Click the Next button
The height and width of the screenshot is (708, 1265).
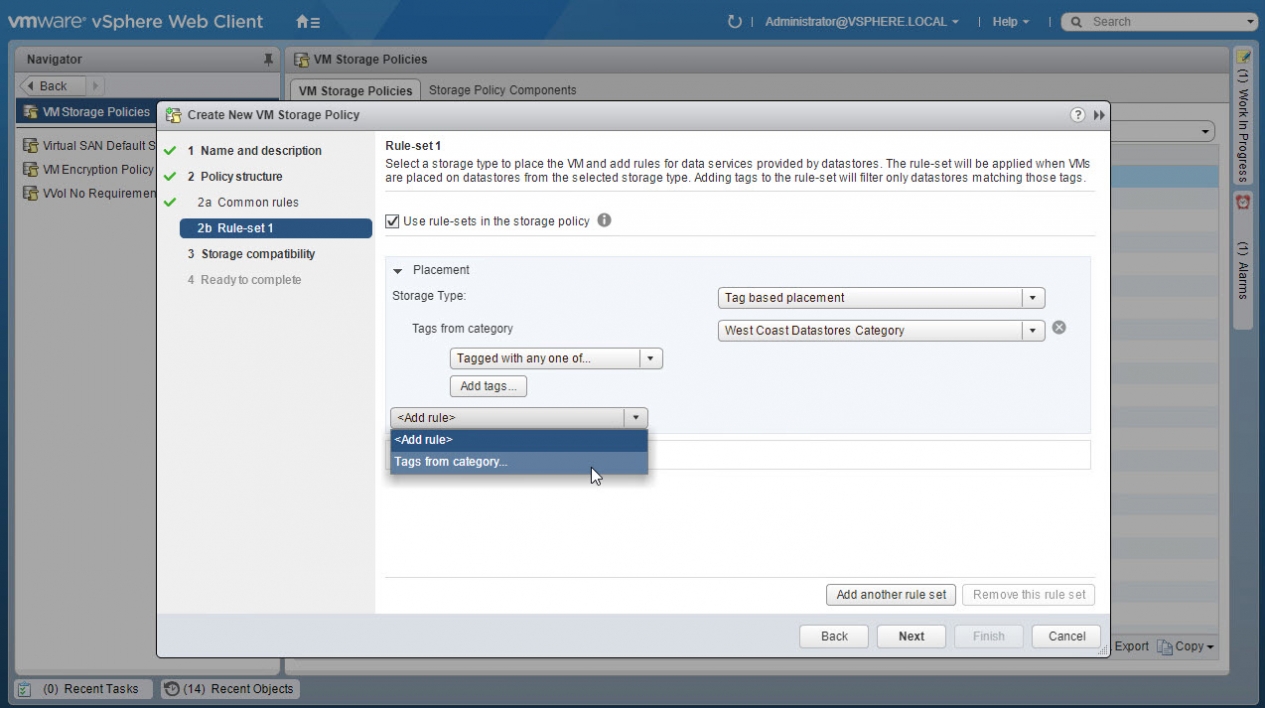pyautogui.click(x=911, y=636)
